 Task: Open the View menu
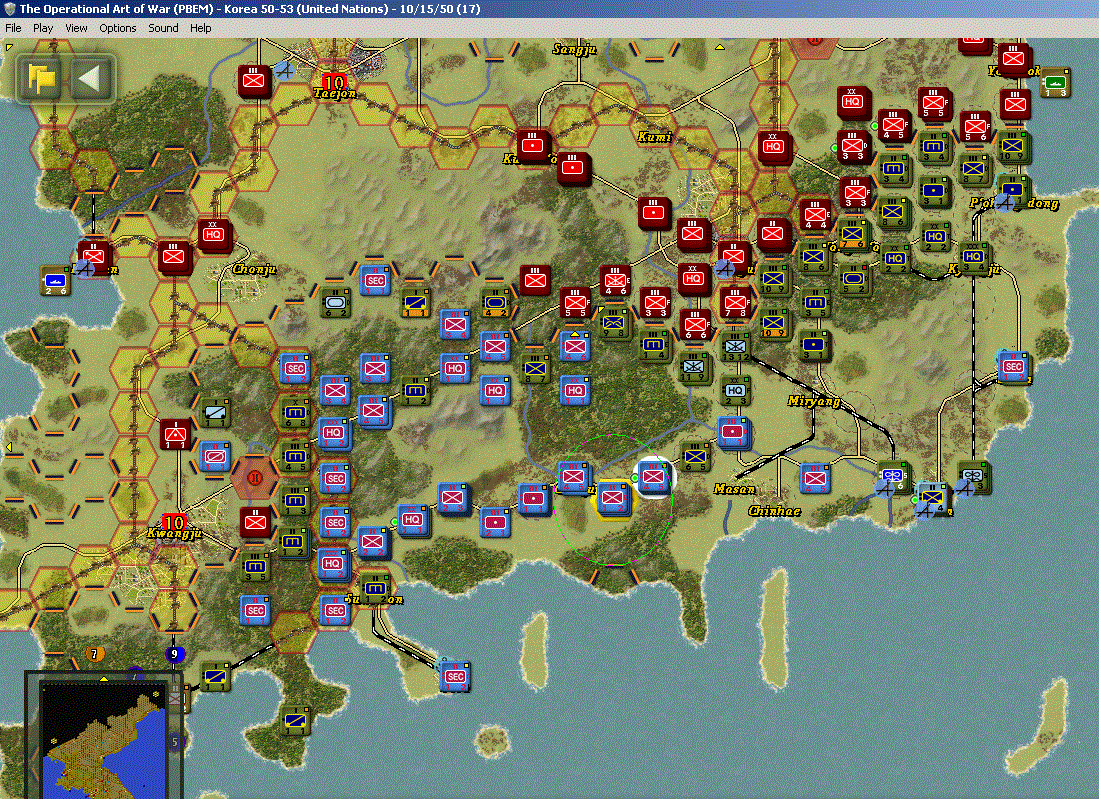point(76,28)
